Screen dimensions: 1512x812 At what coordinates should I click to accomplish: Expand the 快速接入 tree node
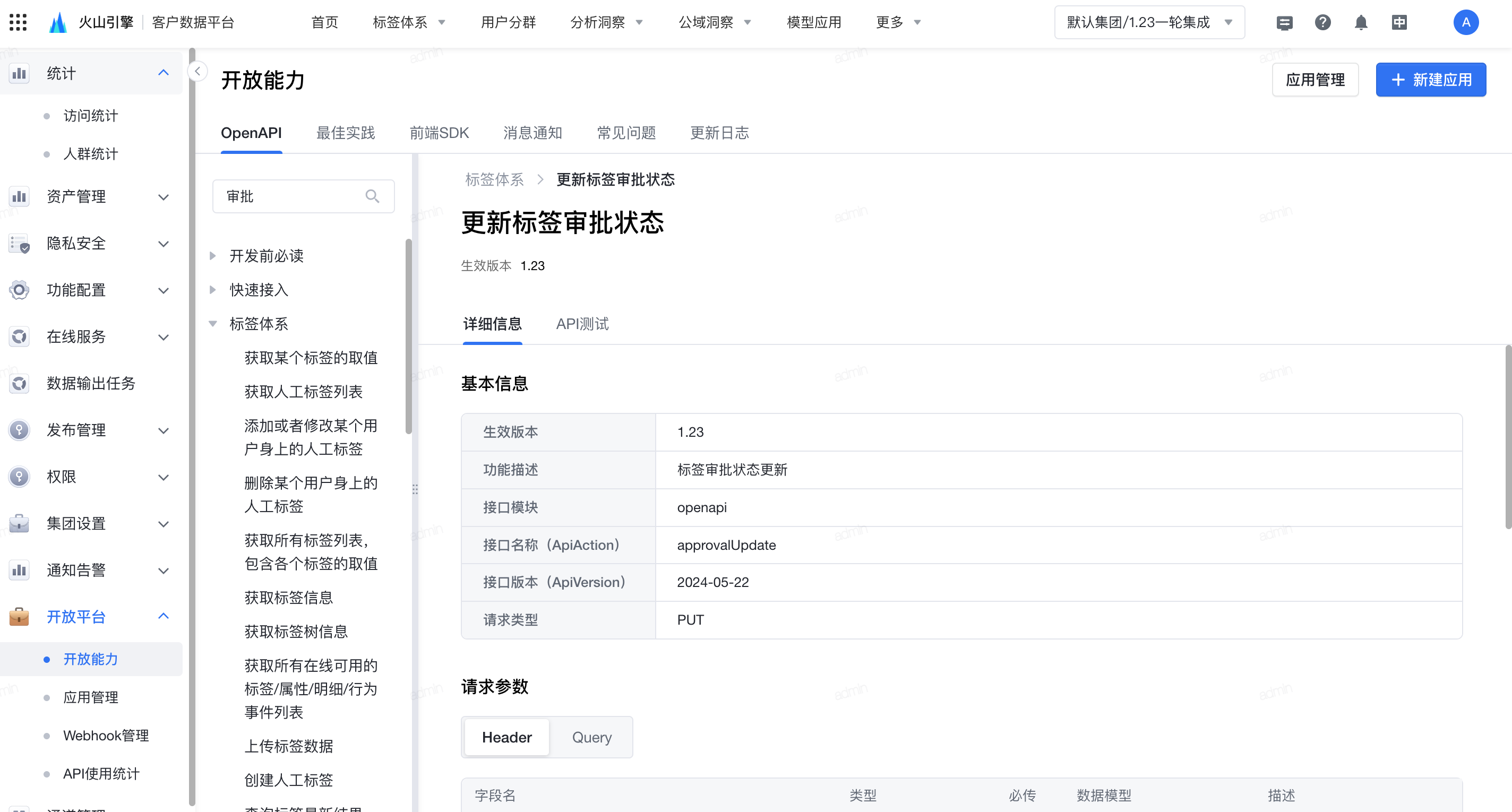tap(212, 289)
